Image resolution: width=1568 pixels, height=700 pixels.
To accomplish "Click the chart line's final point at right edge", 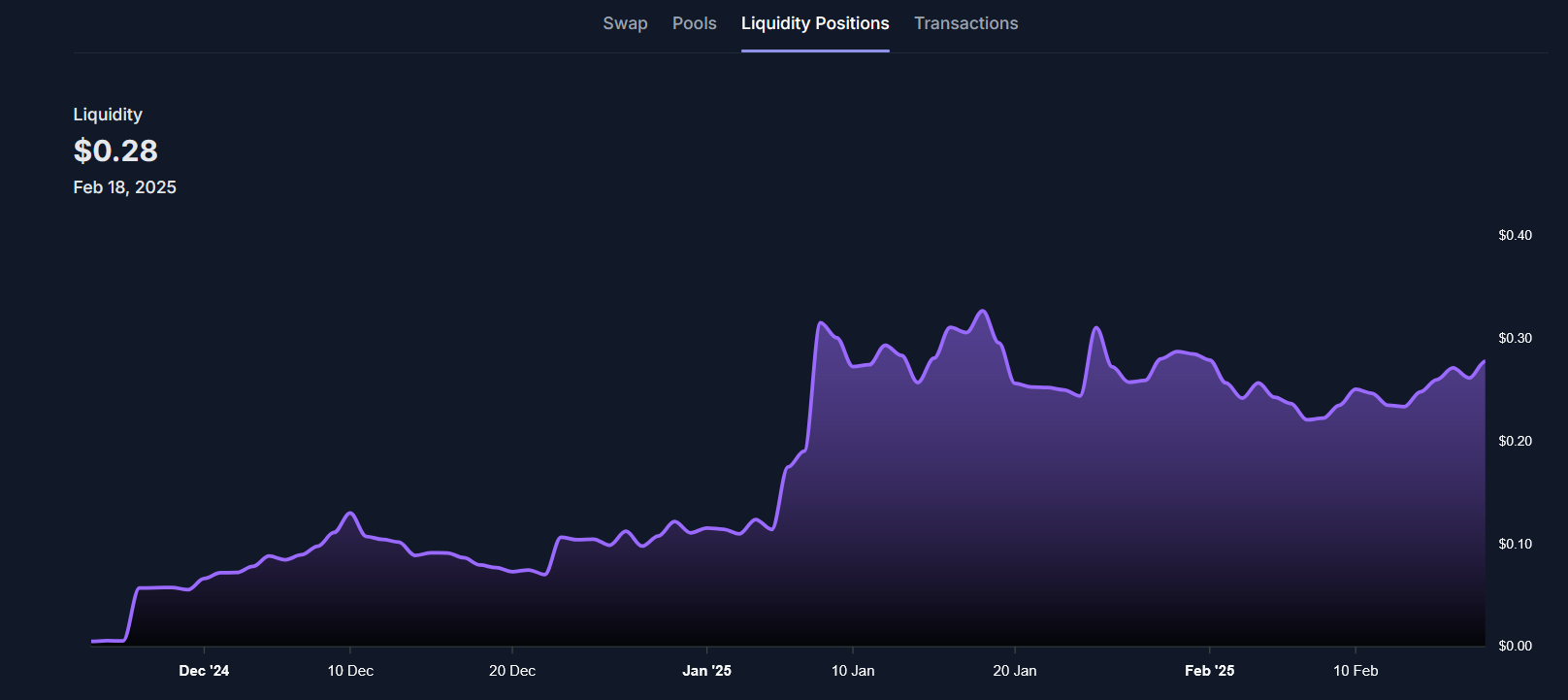I will (x=1484, y=362).
